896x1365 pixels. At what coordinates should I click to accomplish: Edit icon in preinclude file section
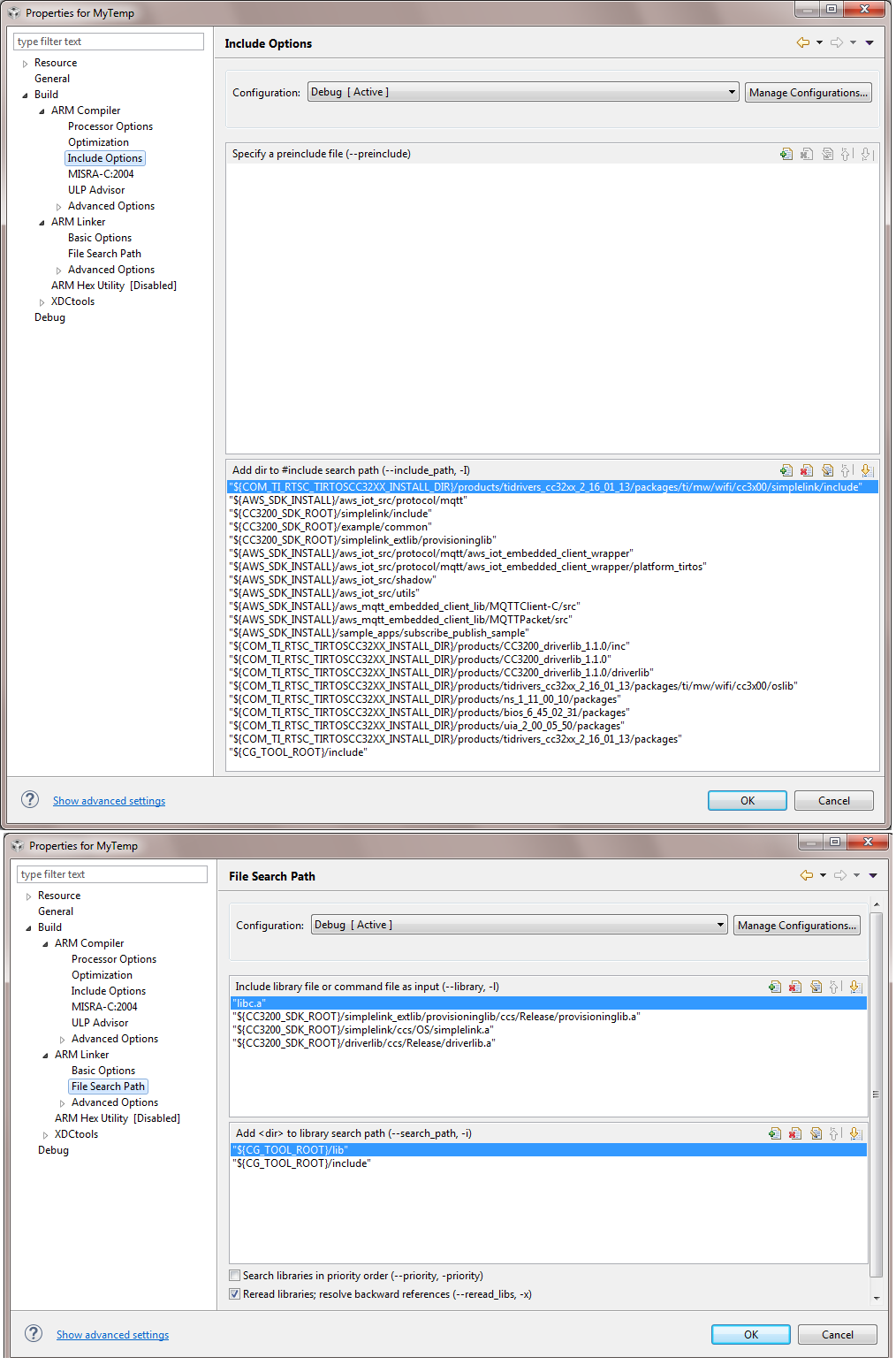827,154
